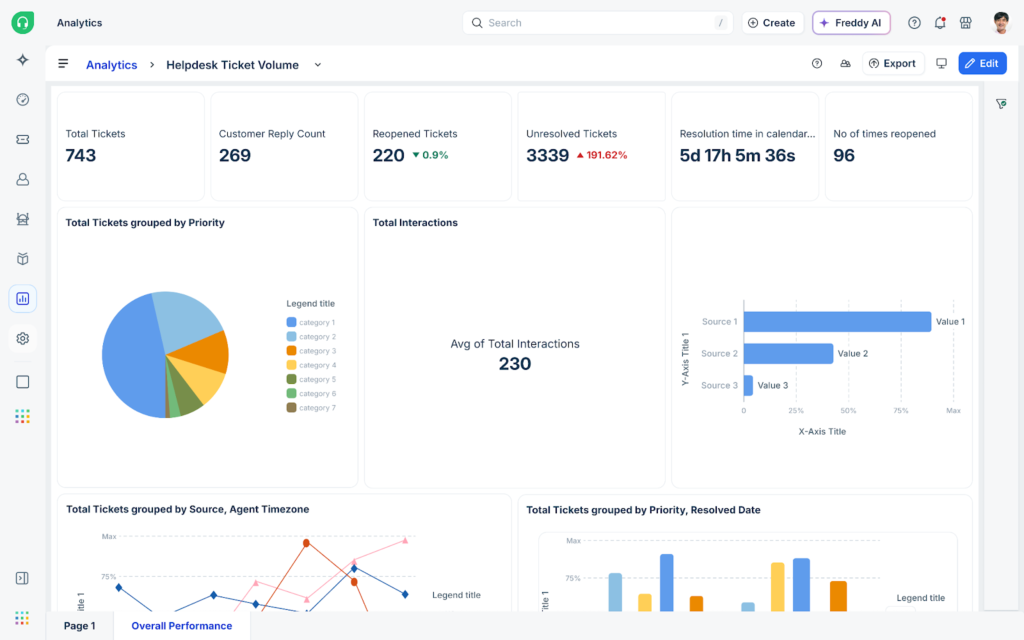Click the present-on-screen monitor icon

941,62
